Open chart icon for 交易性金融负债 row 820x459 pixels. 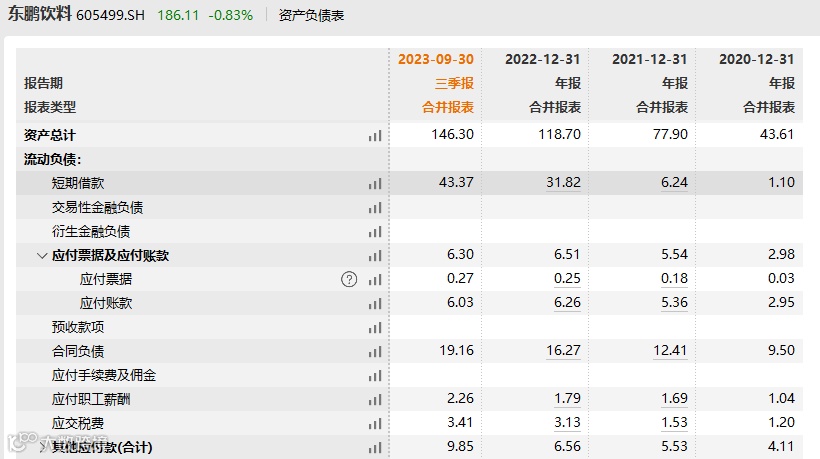(375, 208)
